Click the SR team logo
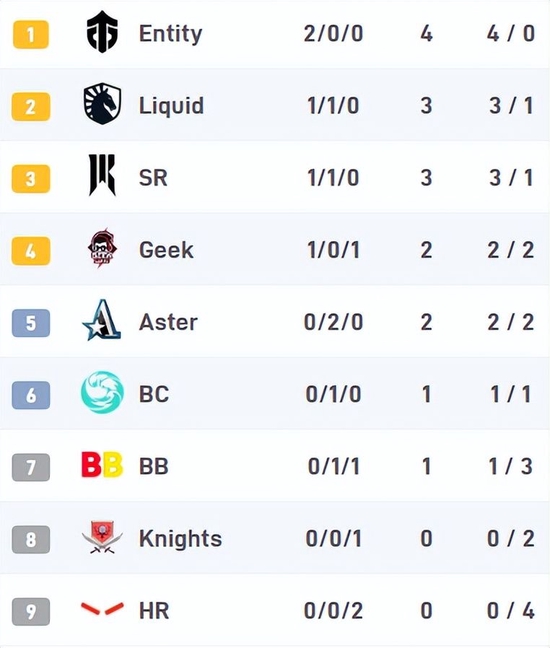 102,175
